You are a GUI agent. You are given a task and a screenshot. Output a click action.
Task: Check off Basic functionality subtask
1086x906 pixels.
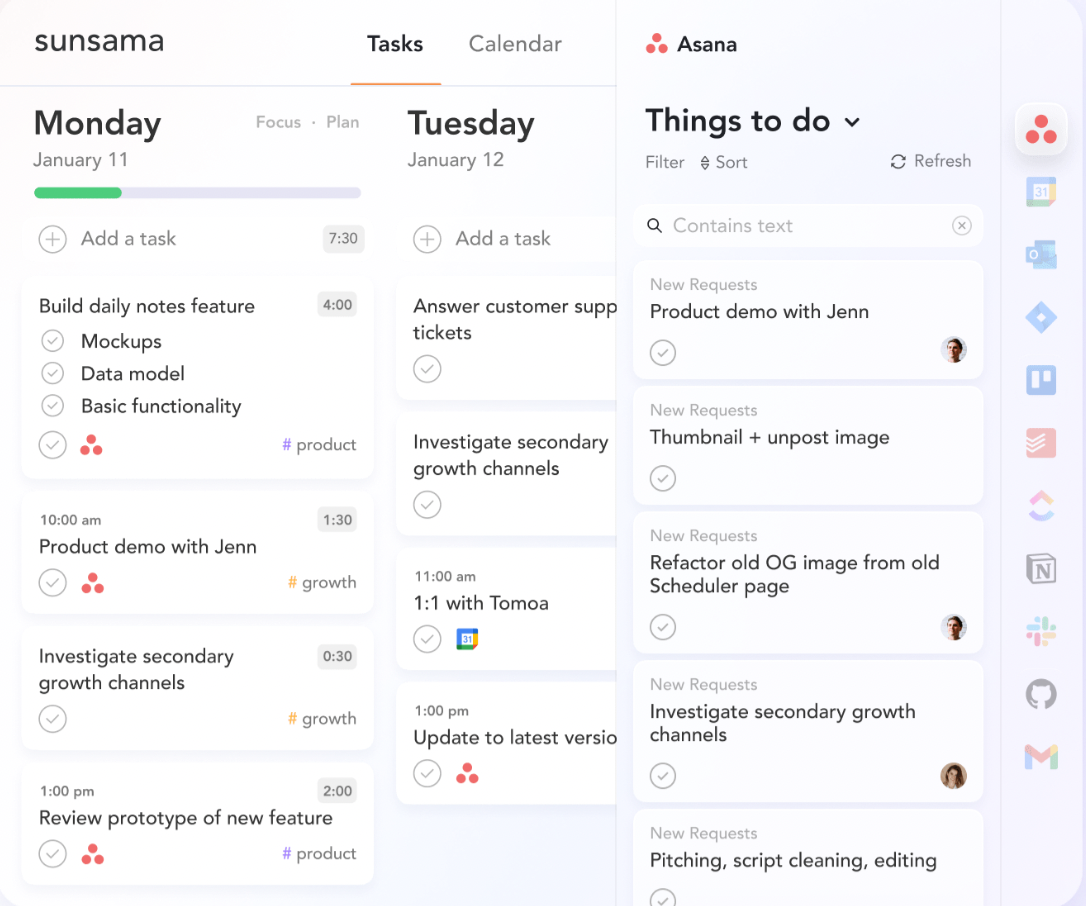[53, 405]
